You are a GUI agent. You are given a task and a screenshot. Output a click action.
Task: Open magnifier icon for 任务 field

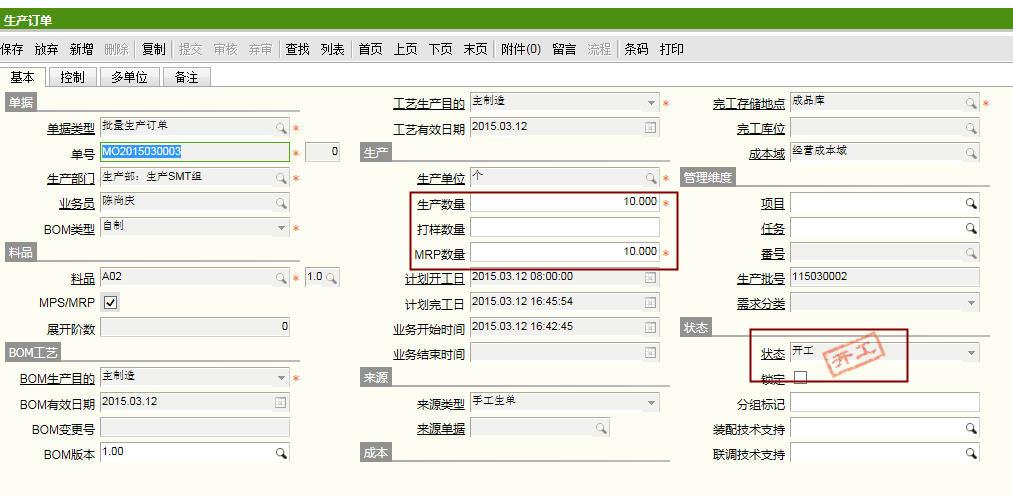click(x=971, y=228)
